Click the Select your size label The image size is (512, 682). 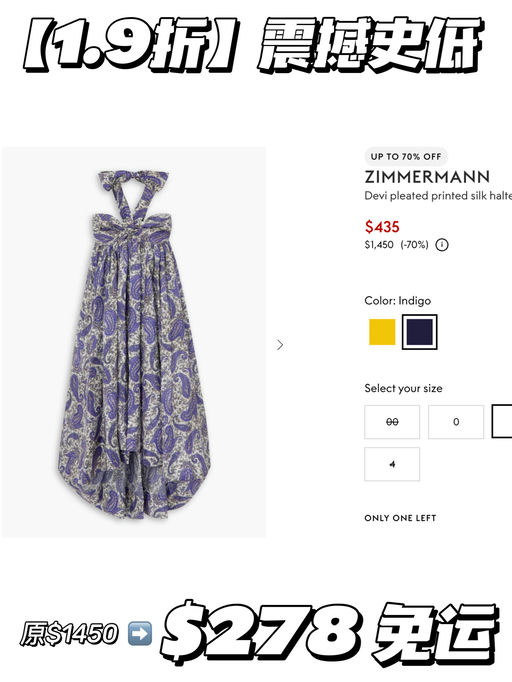(403, 388)
